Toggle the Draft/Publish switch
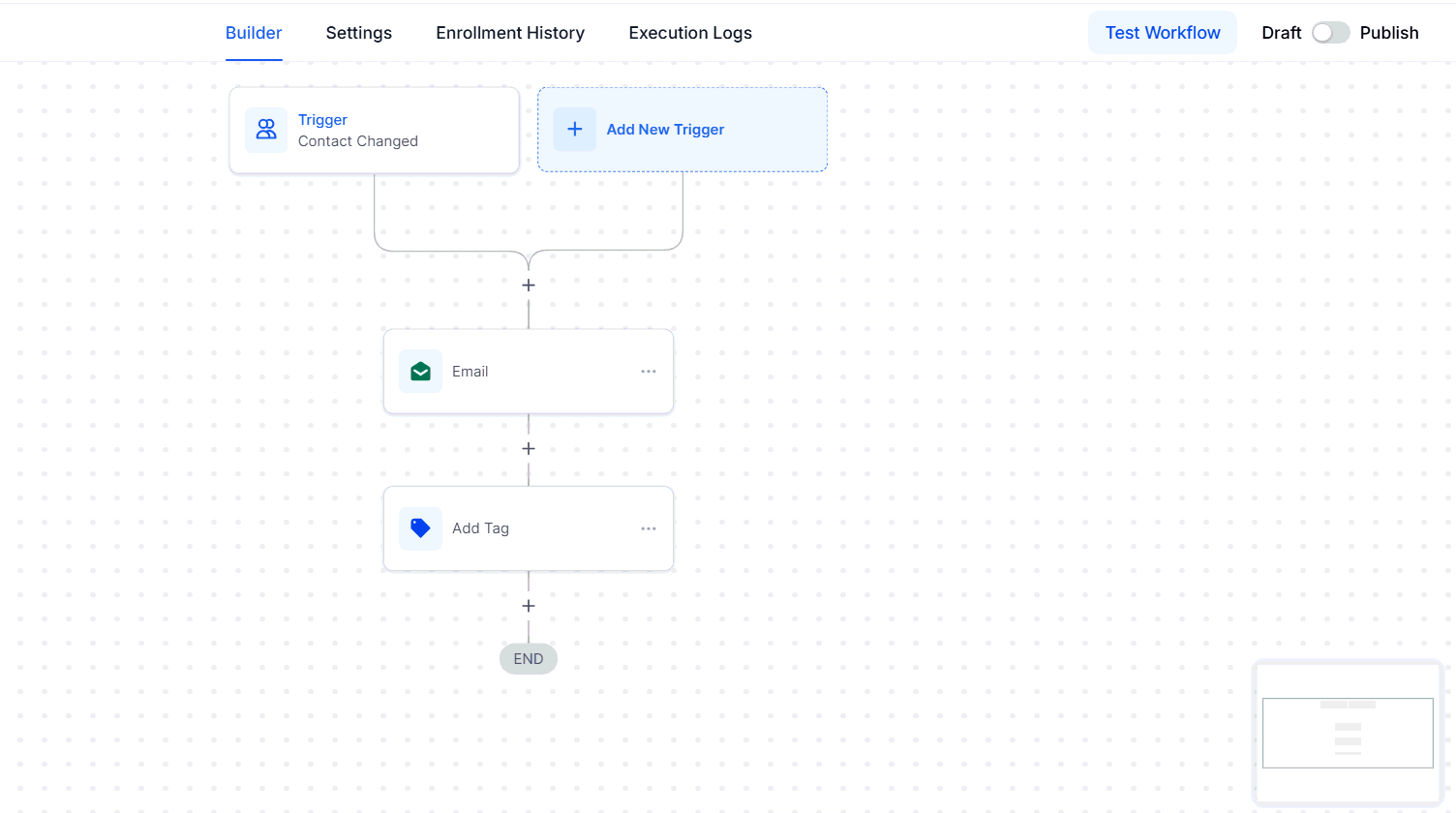Image resolution: width=1456 pixels, height=813 pixels. tap(1330, 33)
